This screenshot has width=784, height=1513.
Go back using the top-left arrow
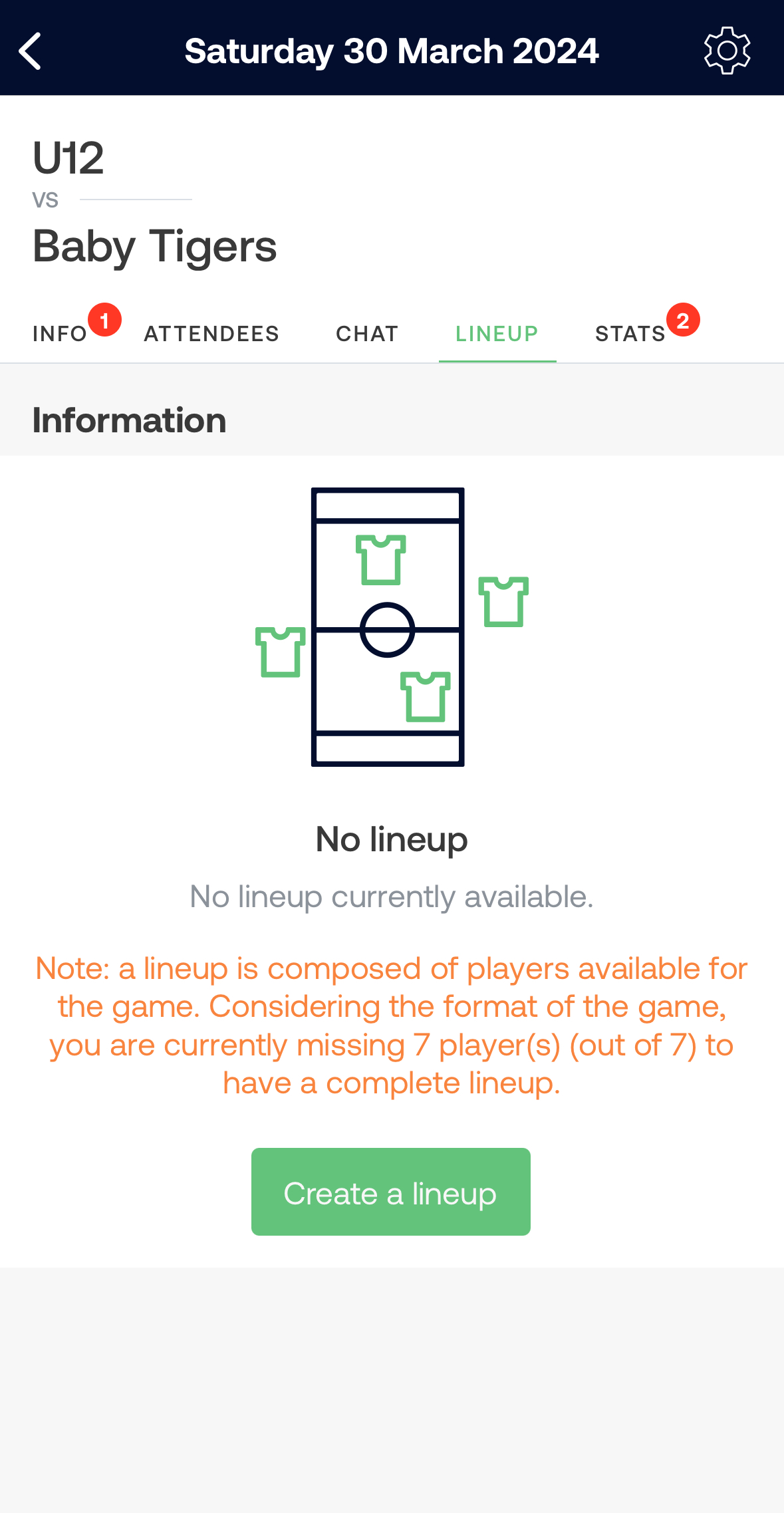tap(30, 51)
